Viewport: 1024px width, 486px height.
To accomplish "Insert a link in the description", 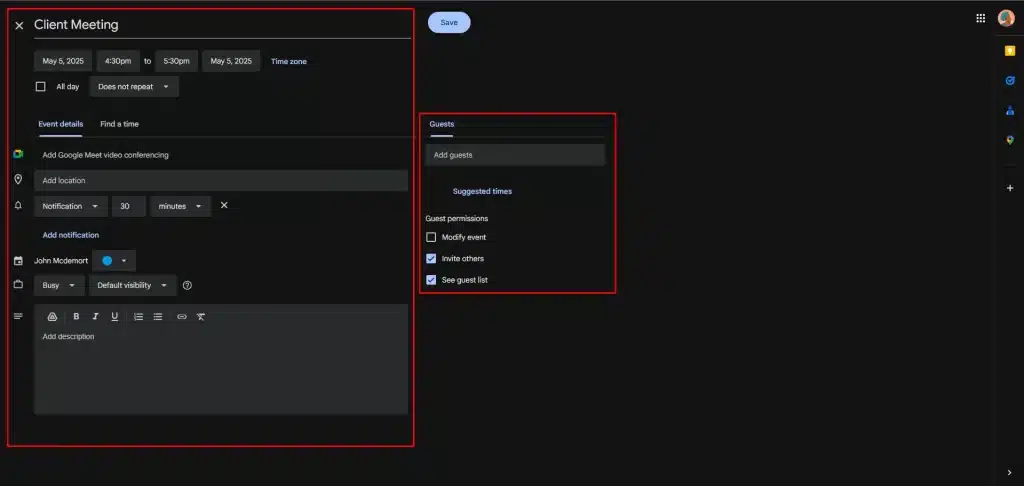I will [182, 317].
